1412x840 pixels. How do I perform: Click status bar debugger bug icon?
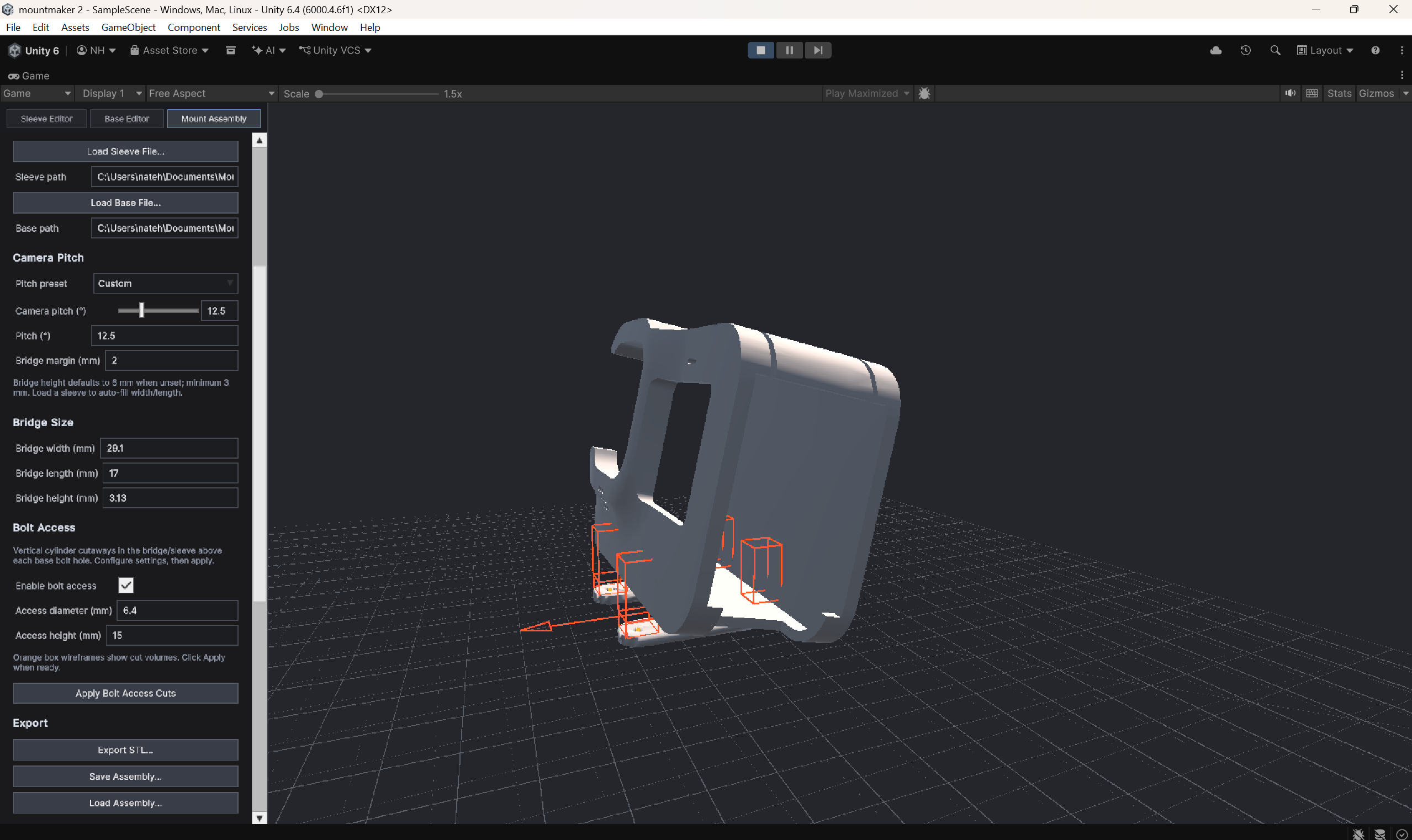[1358, 834]
